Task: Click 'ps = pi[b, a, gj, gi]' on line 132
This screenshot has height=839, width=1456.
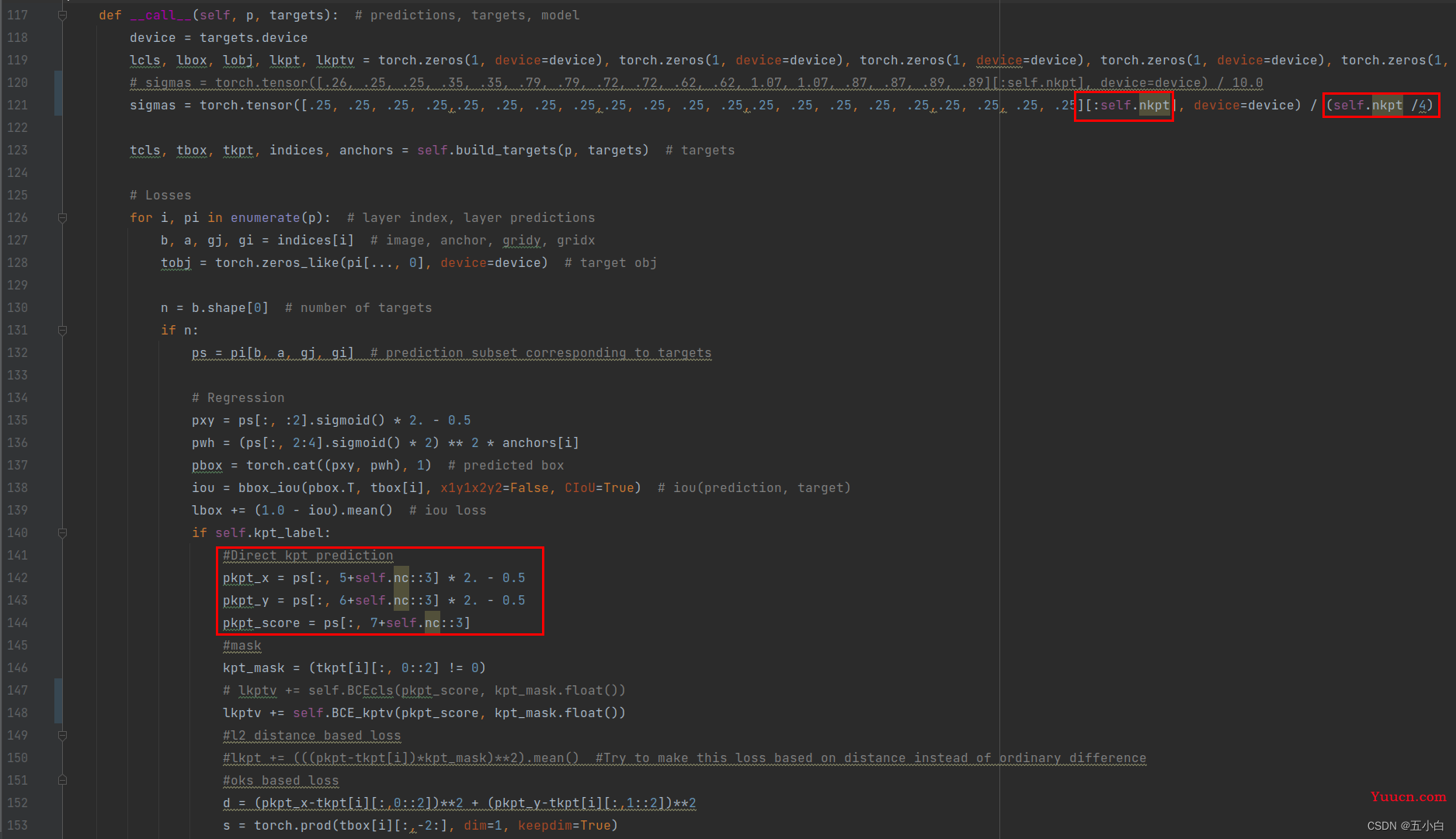Action: tap(273, 353)
